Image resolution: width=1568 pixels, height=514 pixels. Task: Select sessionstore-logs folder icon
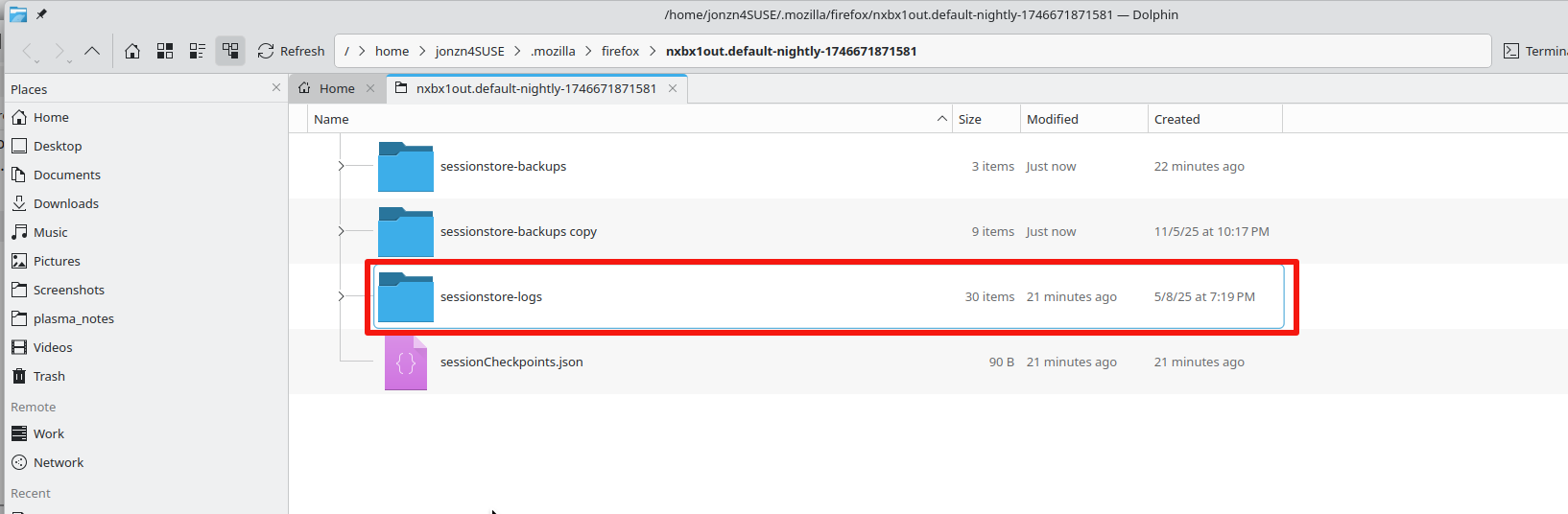click(406, 297)
